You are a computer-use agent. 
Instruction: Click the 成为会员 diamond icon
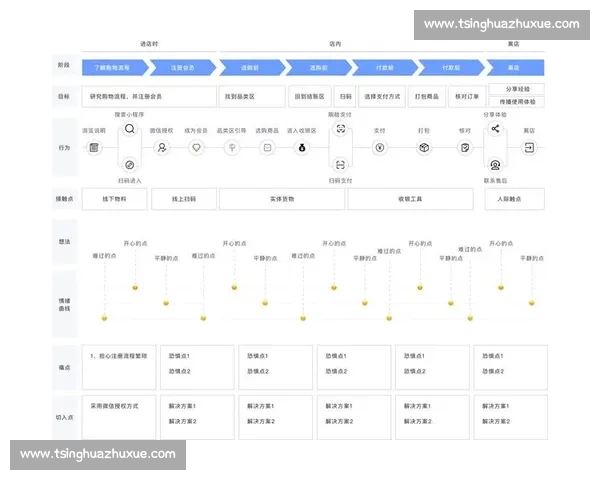[x=196, y=147]
